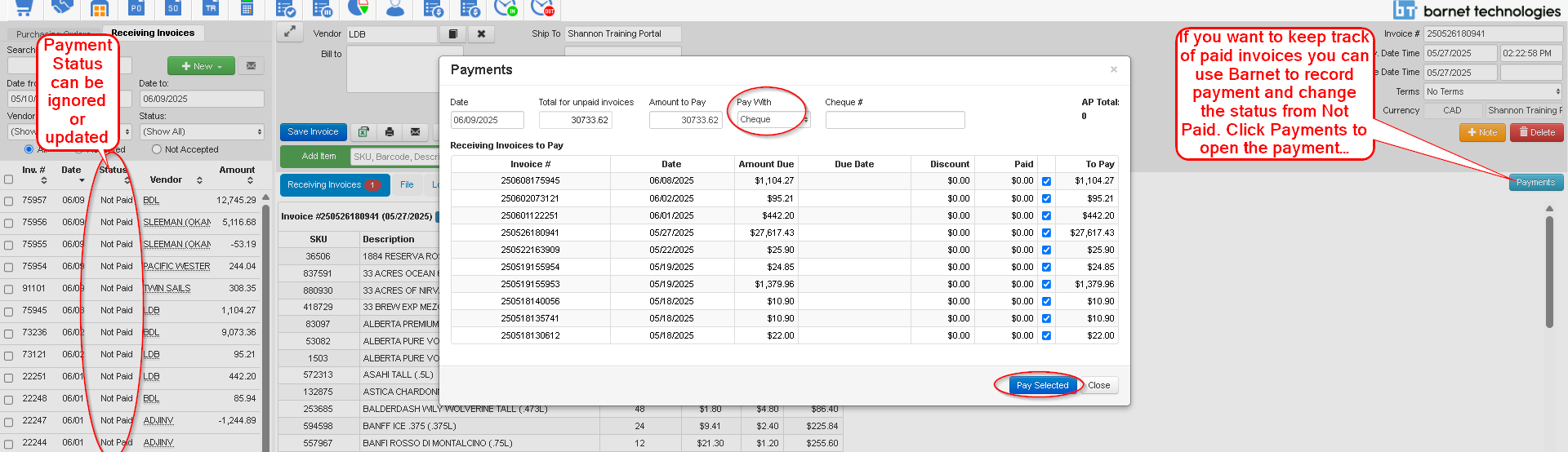Click the clock OUT icon
The image size is (1568, 452).
tap(542, 8)
